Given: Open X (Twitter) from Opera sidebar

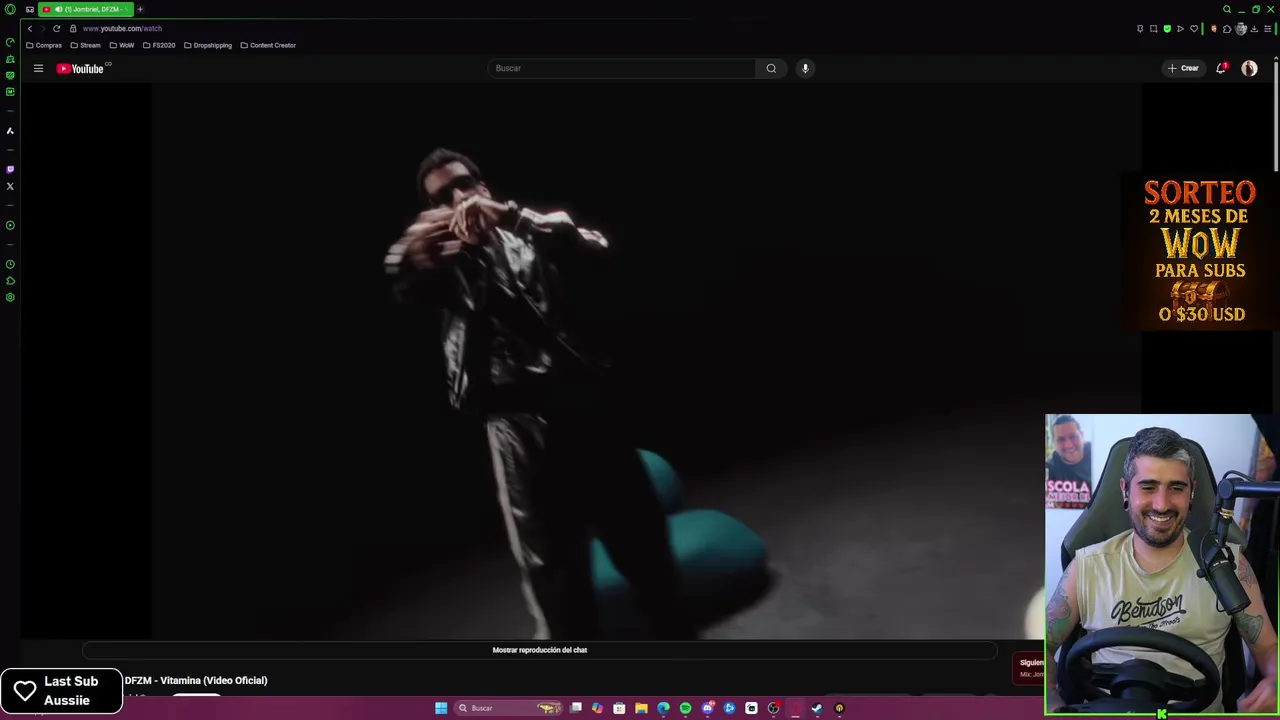Looking at the screenshot, I should point(10,186).
